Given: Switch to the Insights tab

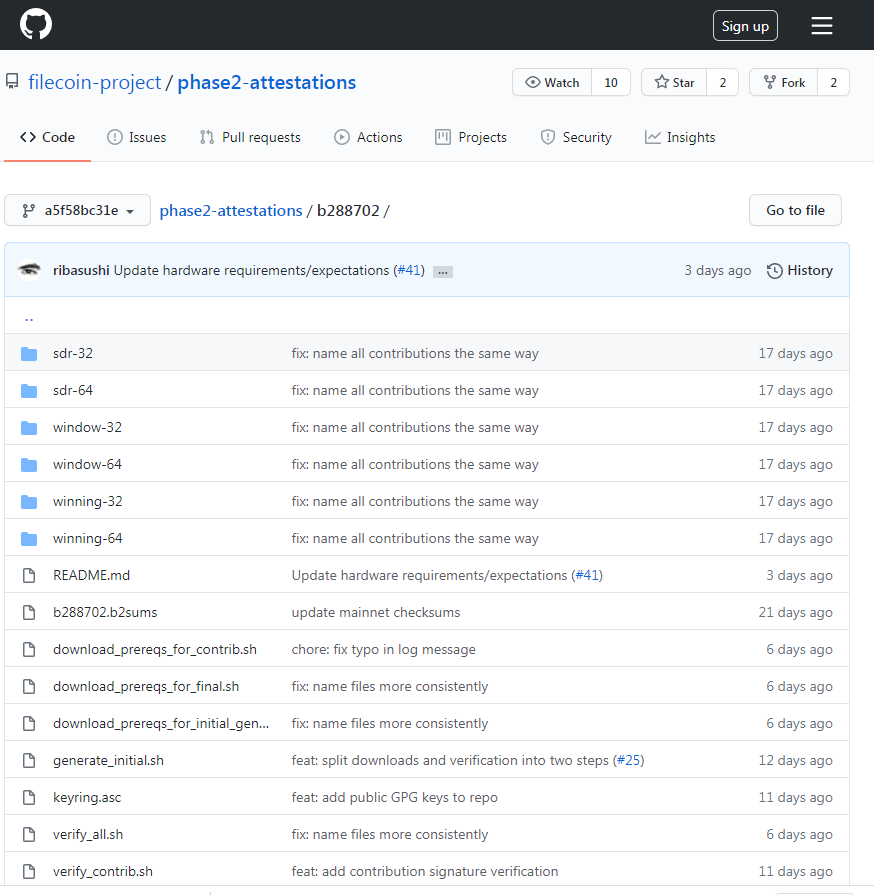Looking at the screenshot, I should 680,138.
